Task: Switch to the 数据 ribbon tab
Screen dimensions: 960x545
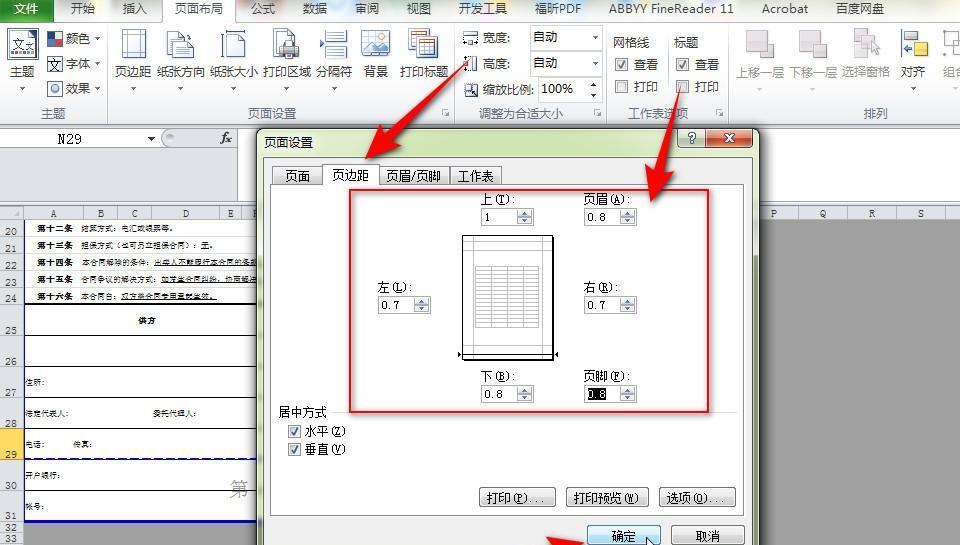Action: 315,9
